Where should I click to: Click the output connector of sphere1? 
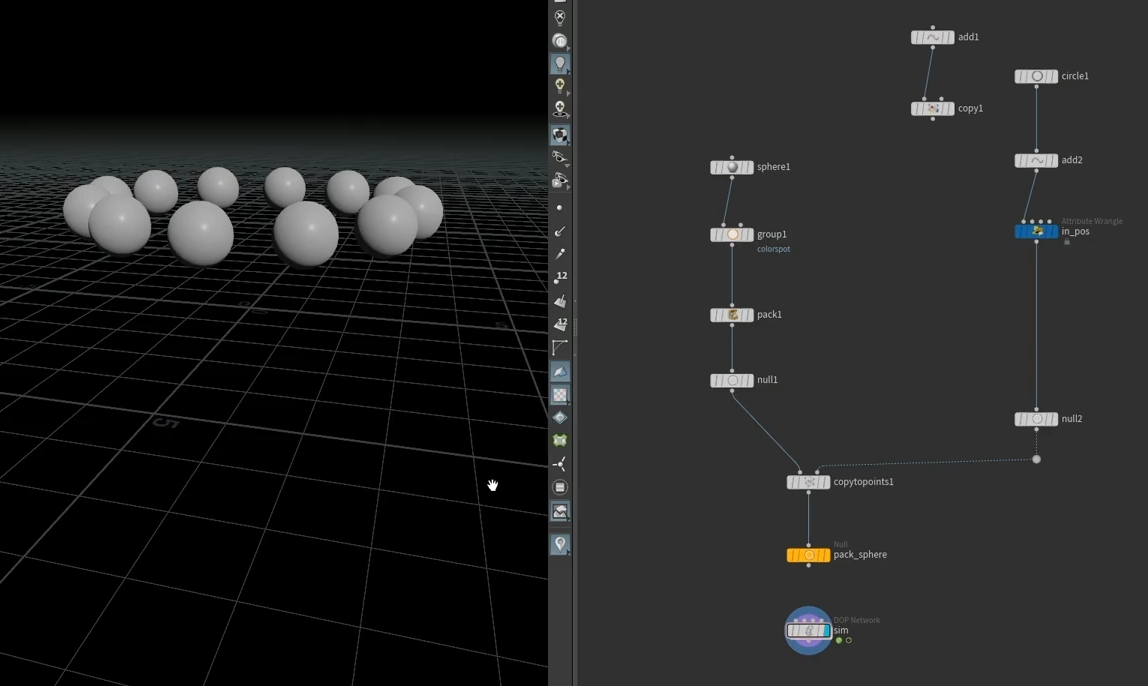[x=732, y=178]
